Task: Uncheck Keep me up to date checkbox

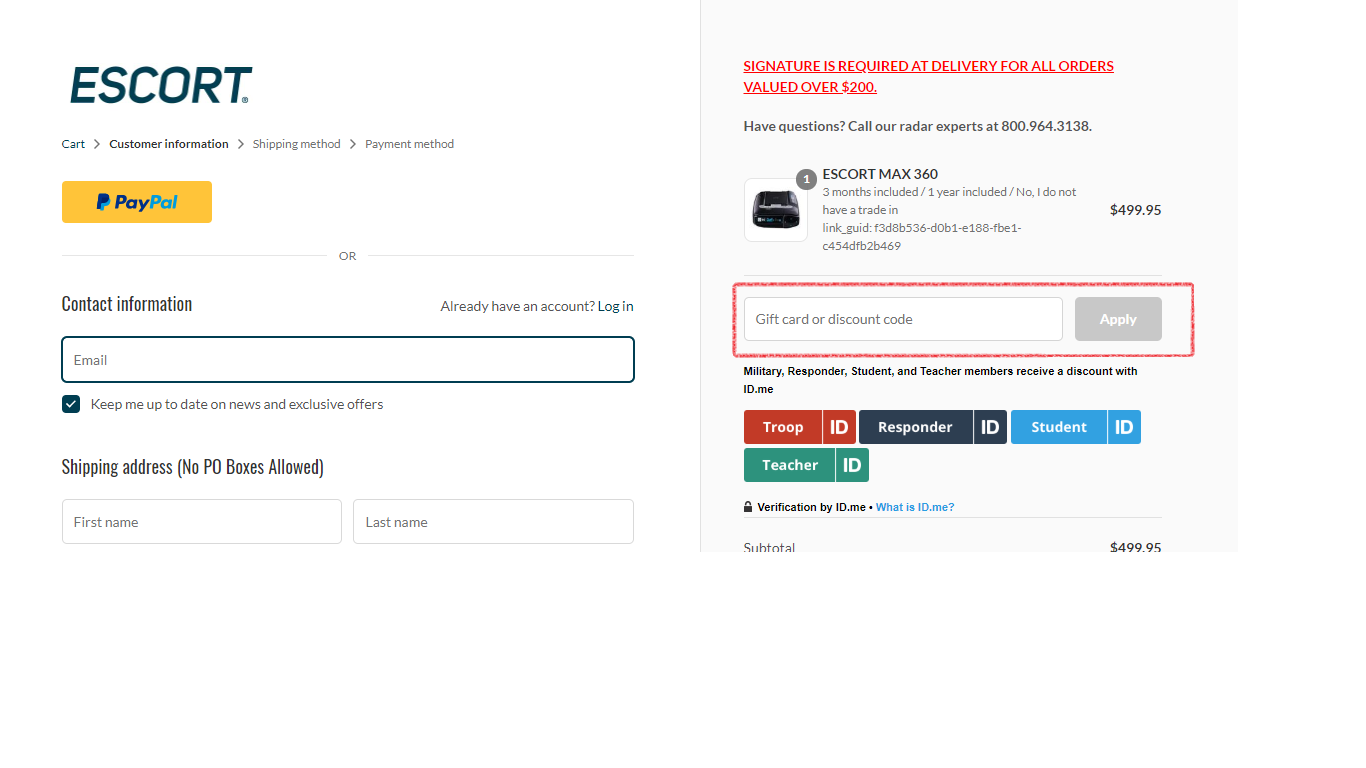Action: click(x=71, y=404)
